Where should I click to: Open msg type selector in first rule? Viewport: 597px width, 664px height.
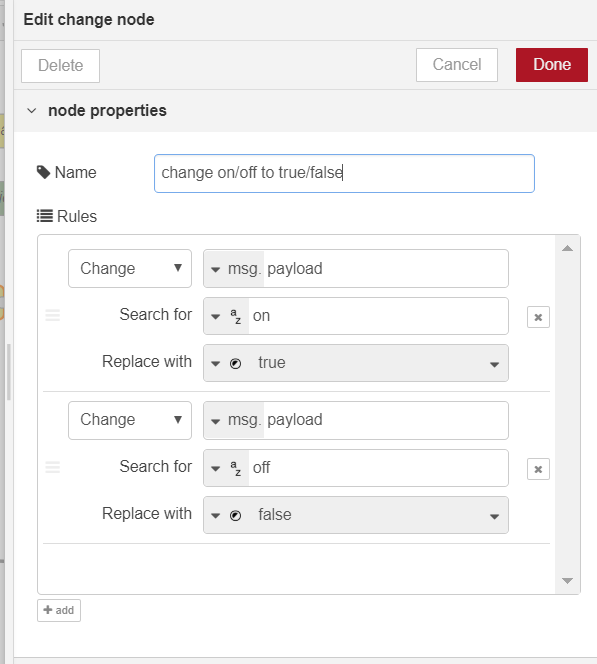tap(234, 269)
